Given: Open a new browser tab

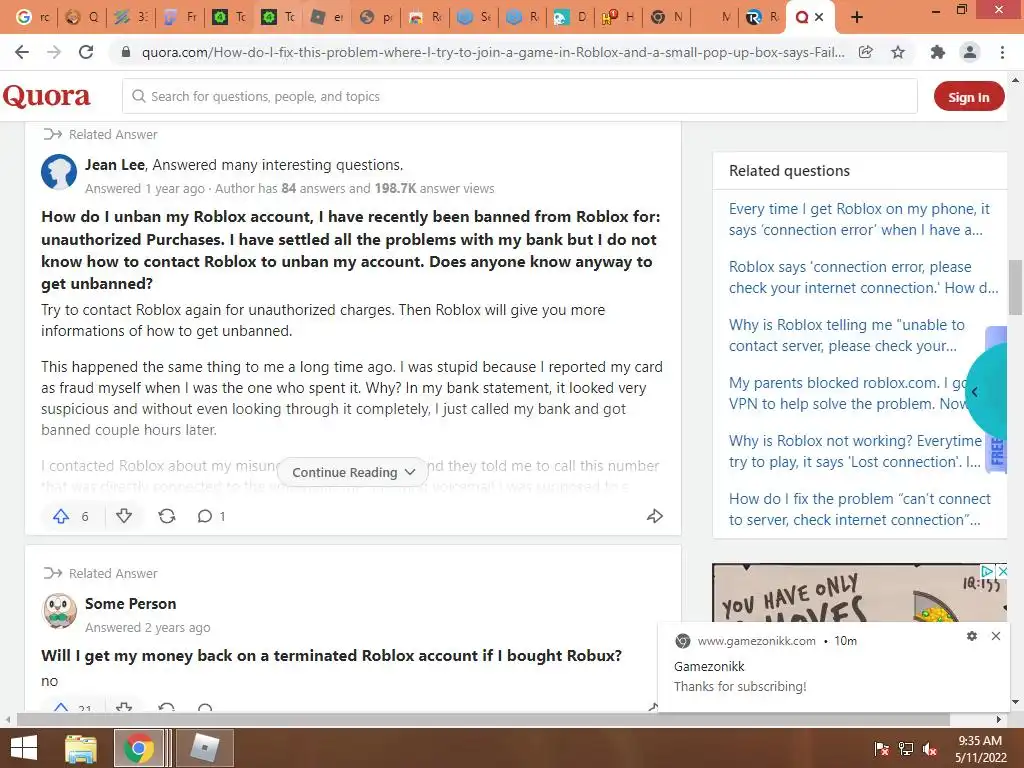Looking at the screenshot, I should tap(857, 17).
